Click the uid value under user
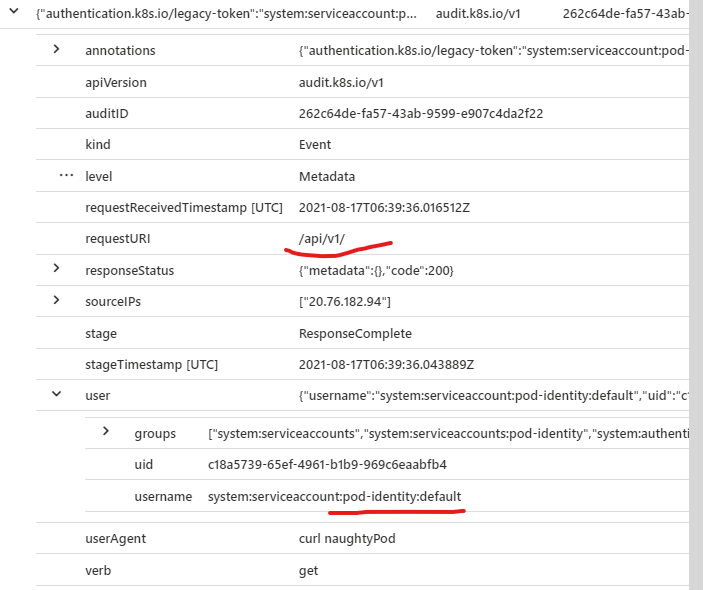The height and width of the screenshot is (590, 708). tap(326, 465)
